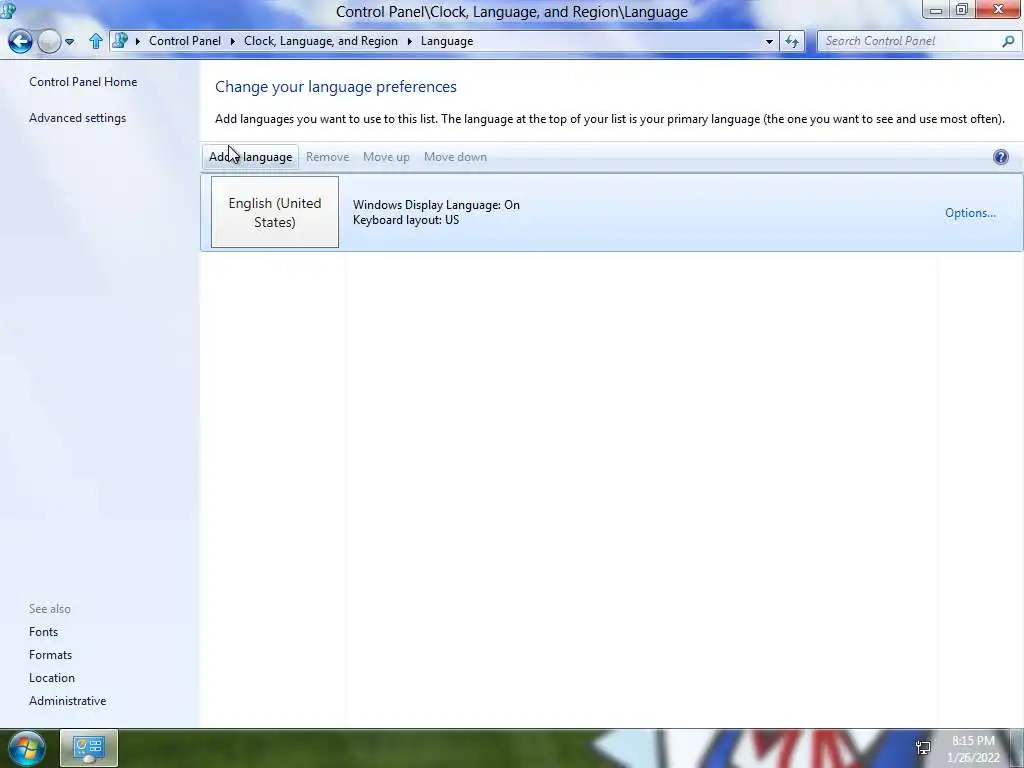Click the Control Panel taskbar button
Image resolution: width=1024 pixels, height=768 pixels.
(x=89, y=748)
